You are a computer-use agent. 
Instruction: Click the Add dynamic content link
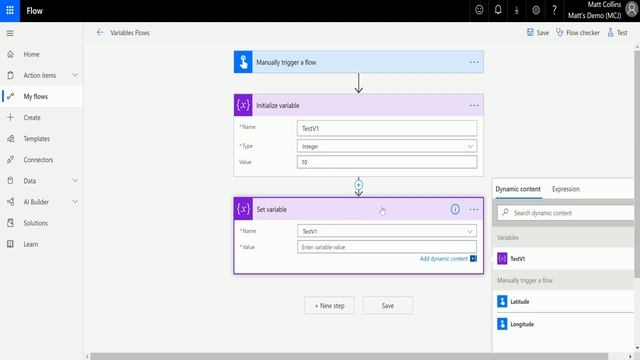444,259
